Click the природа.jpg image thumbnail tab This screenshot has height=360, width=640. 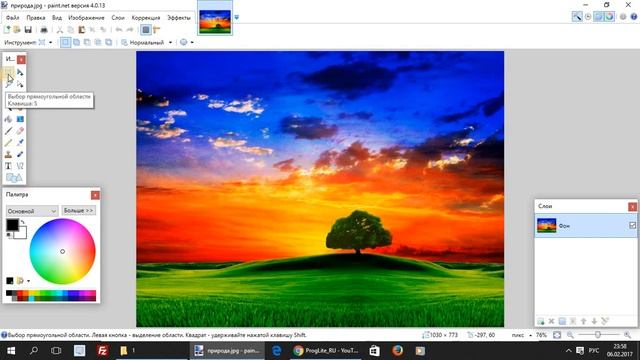pyautogui.click(x=215, y=21)
